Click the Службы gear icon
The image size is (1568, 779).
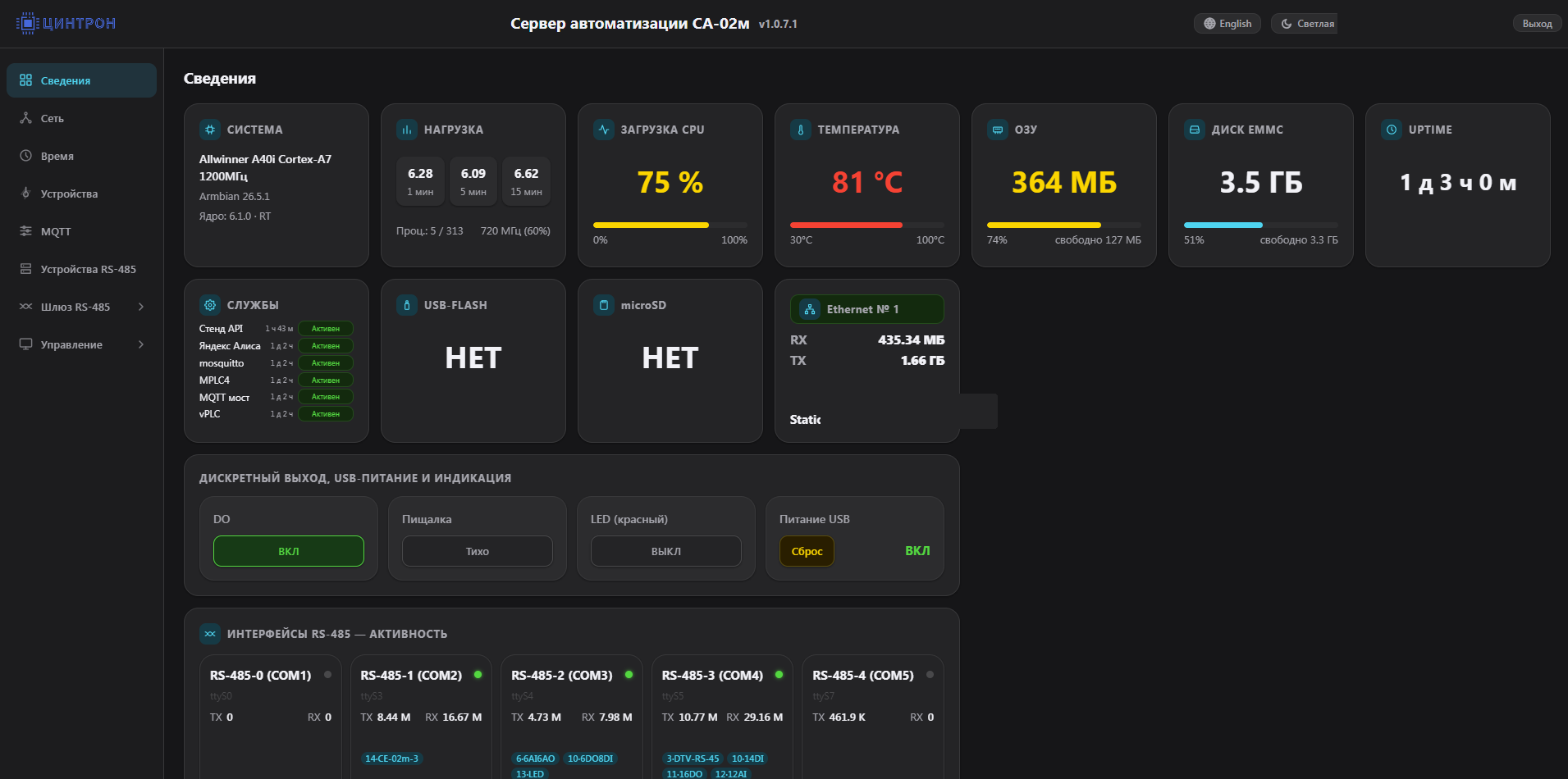tap(210, 305)
